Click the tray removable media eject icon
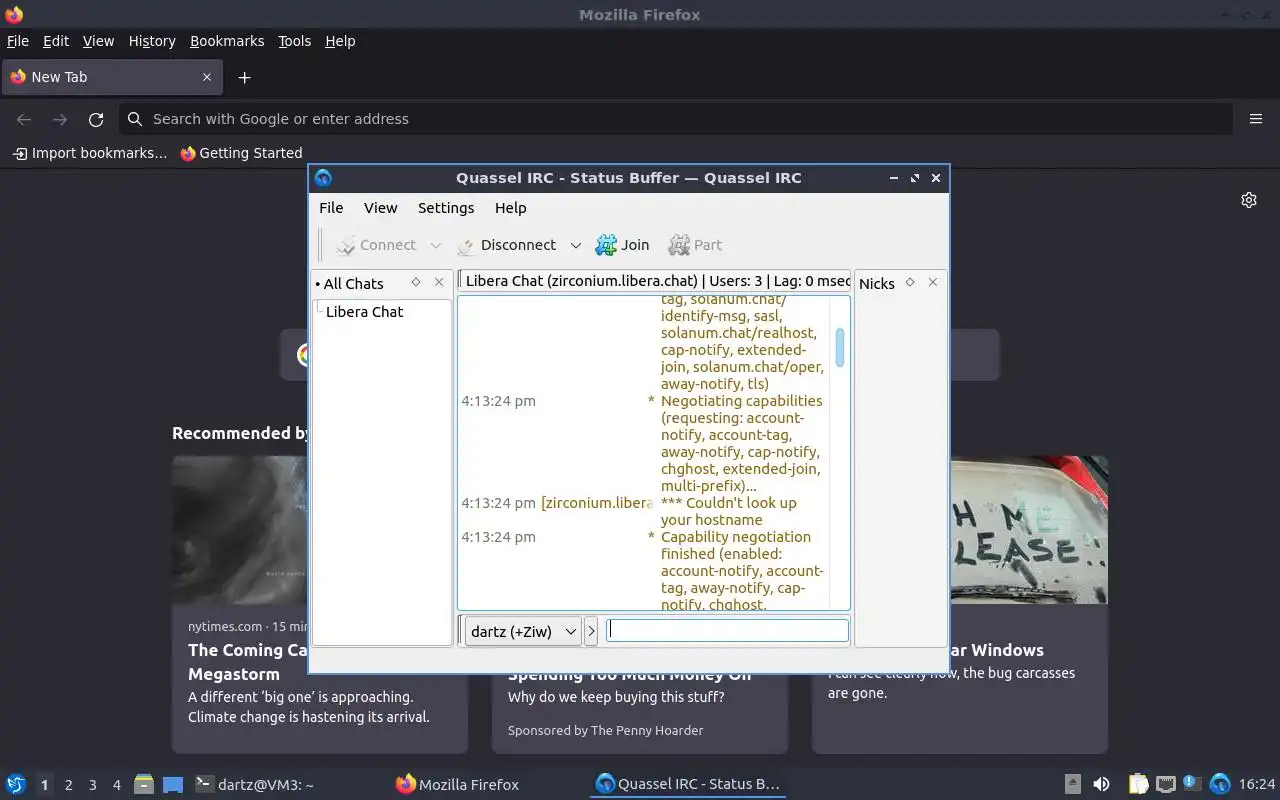Screen dimensions: 1280x800 (1073, 784)
